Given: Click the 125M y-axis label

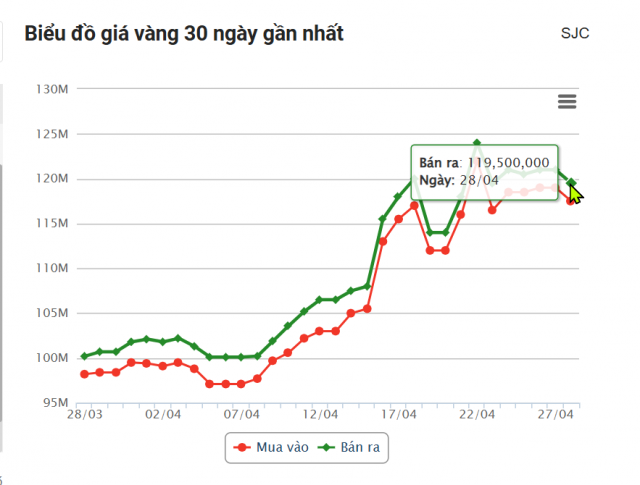Looking at the screenshot, I should (x=52, y=134).
